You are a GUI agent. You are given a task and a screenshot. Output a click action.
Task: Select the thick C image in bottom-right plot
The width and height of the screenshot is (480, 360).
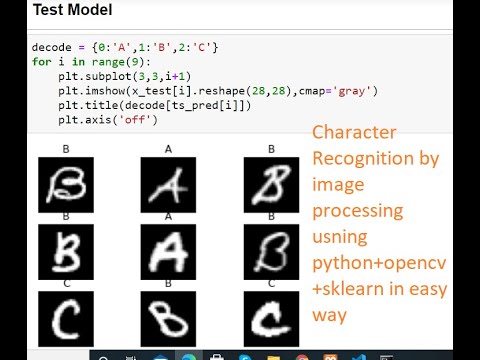pos(271,319)
